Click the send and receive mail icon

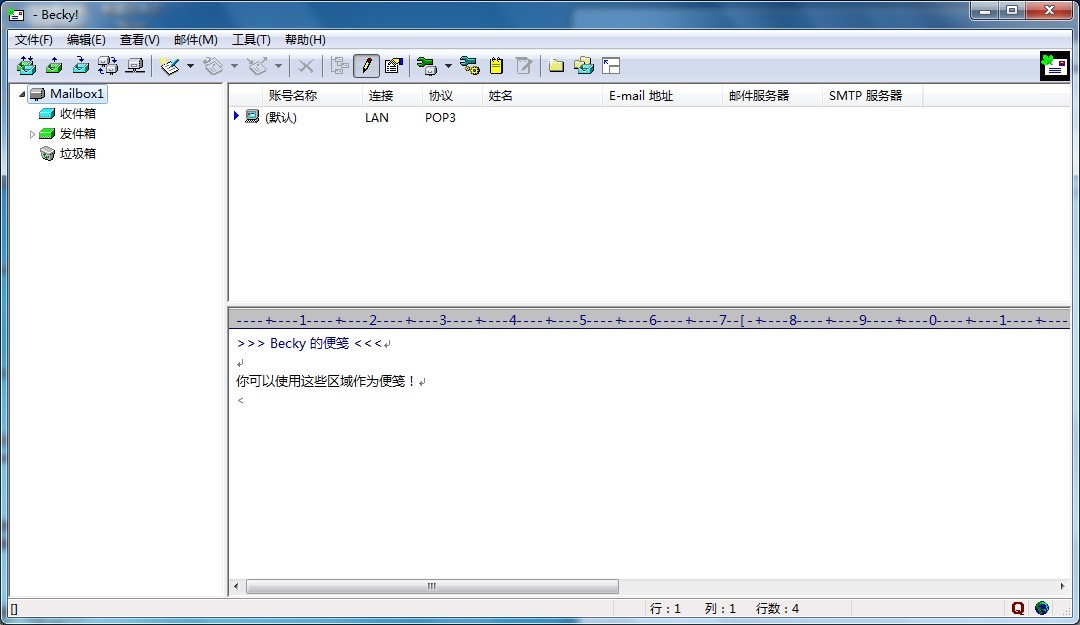point(107,66)
